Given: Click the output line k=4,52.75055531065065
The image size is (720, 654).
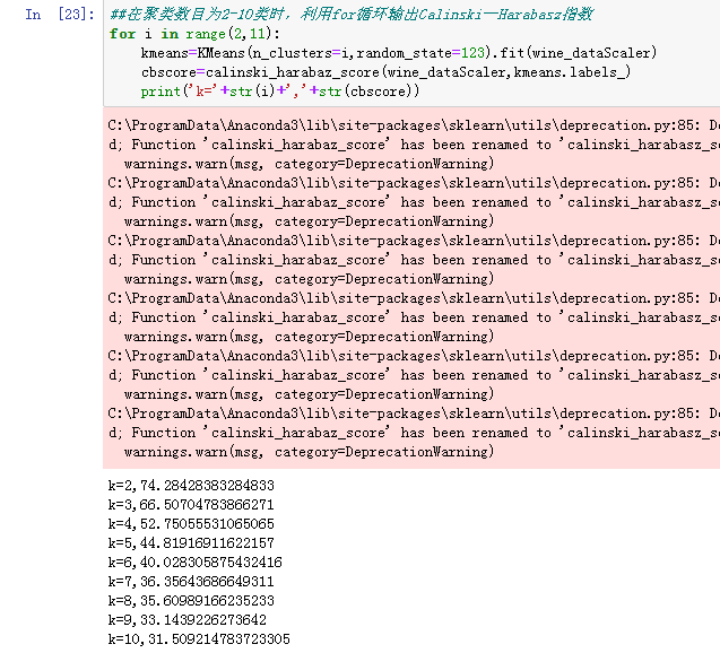Looking at the screenshot, I should click(x=191, y=524).
